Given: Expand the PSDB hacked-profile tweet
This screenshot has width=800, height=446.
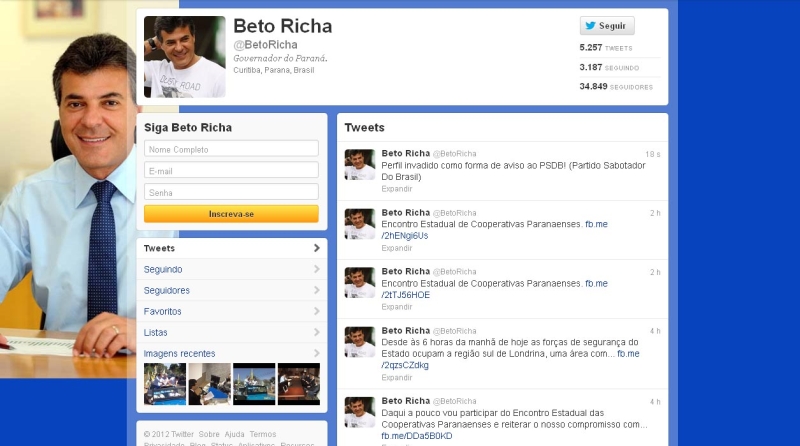Looking at the screenshot, I should (397, 188).
